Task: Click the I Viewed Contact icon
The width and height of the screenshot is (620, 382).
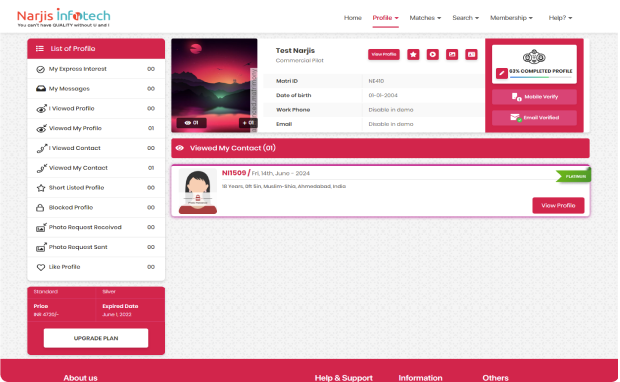Action: (42, 148)
